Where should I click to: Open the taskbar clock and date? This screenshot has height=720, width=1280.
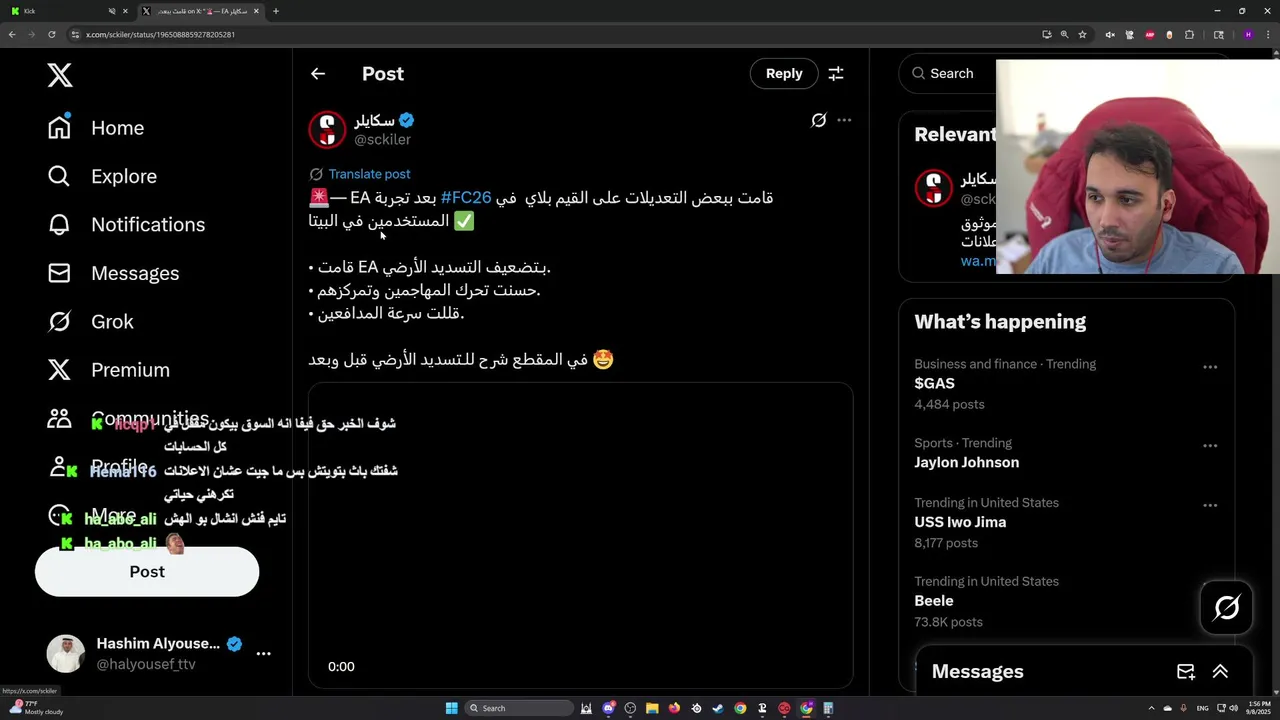(1259, 708)
